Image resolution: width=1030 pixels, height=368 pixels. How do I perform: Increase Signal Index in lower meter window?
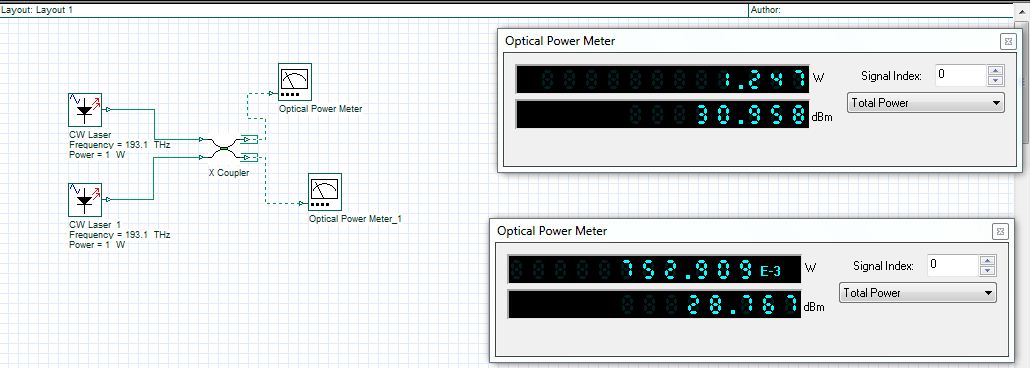tap(988, 261)
